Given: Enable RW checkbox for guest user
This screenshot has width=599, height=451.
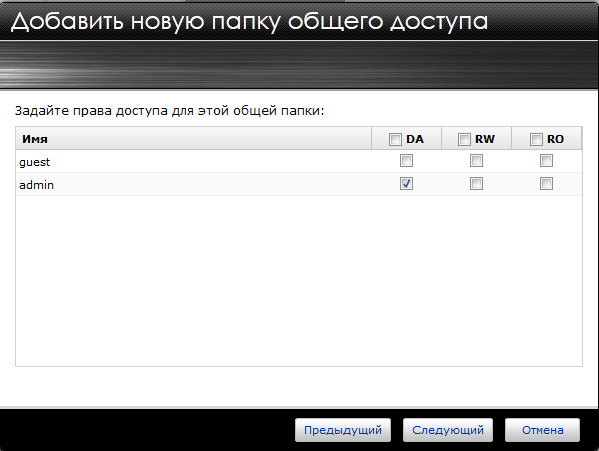Looking at the screenshot, I should pos(476,161).
